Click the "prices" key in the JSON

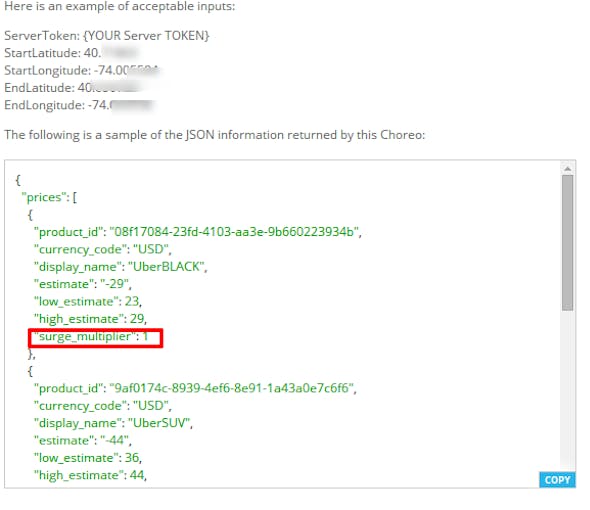44,197
